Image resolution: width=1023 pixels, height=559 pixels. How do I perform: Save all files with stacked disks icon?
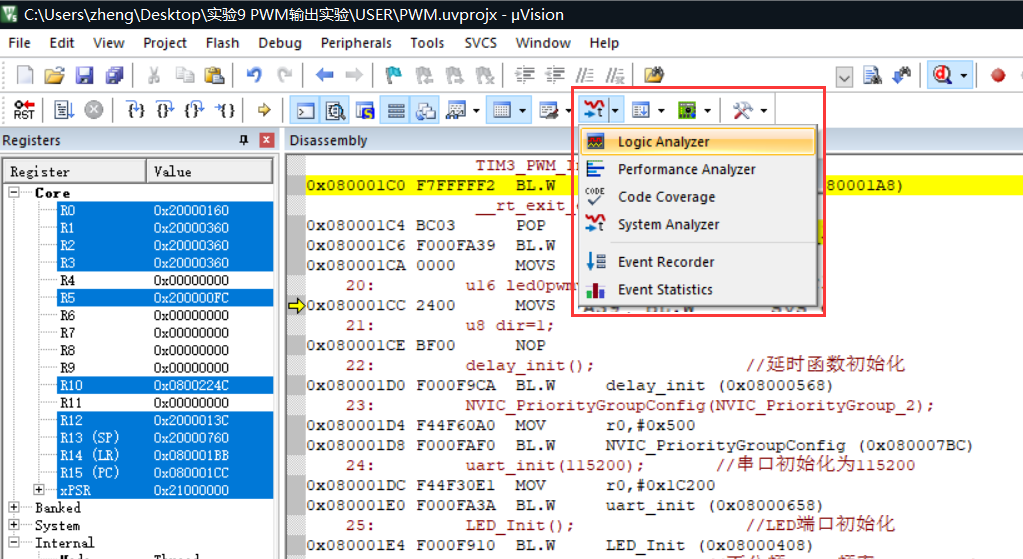pos(114,76)
